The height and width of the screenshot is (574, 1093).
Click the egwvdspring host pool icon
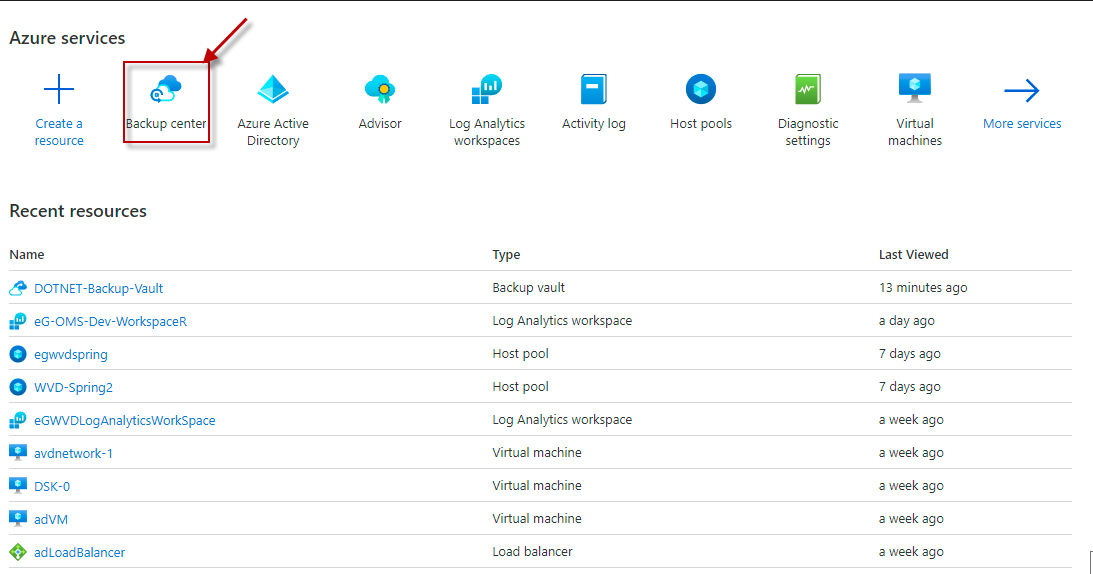coord(18,354)
